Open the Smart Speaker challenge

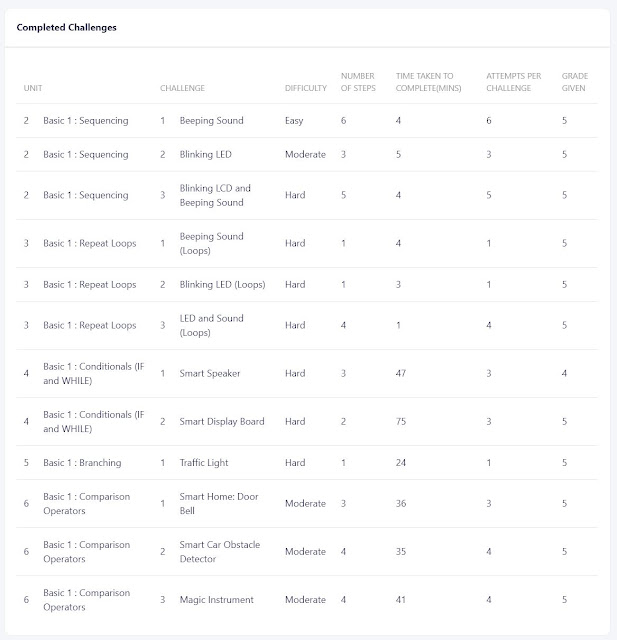(x=210, y=373)
